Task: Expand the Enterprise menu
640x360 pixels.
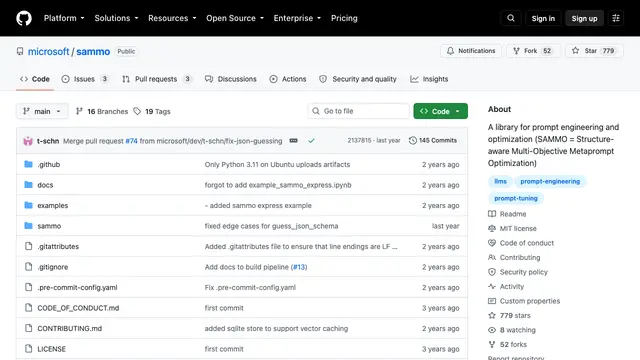Action: click(x=297, y=18)
